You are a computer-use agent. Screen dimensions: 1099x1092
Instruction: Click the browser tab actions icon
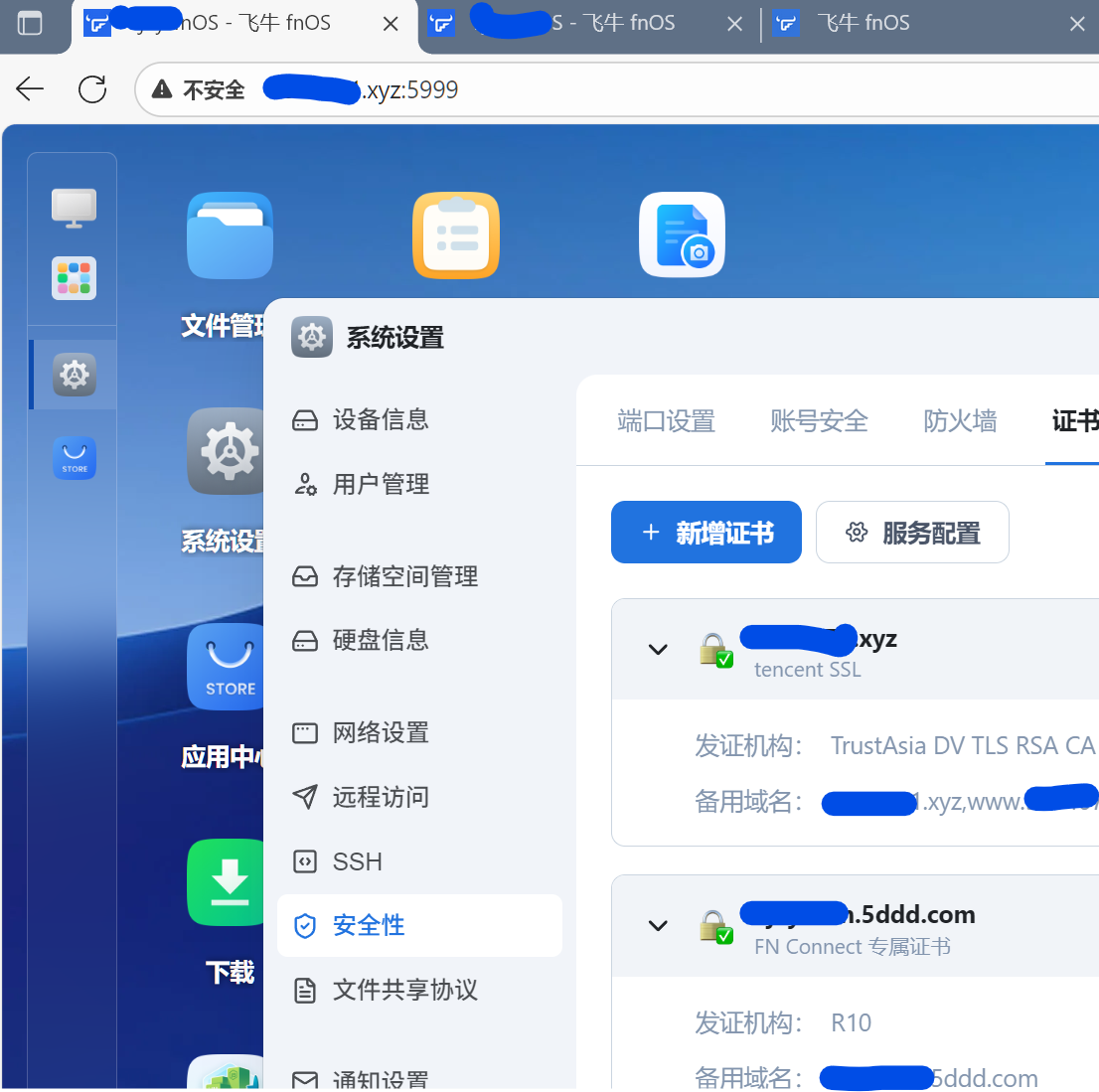click(30, 23)
